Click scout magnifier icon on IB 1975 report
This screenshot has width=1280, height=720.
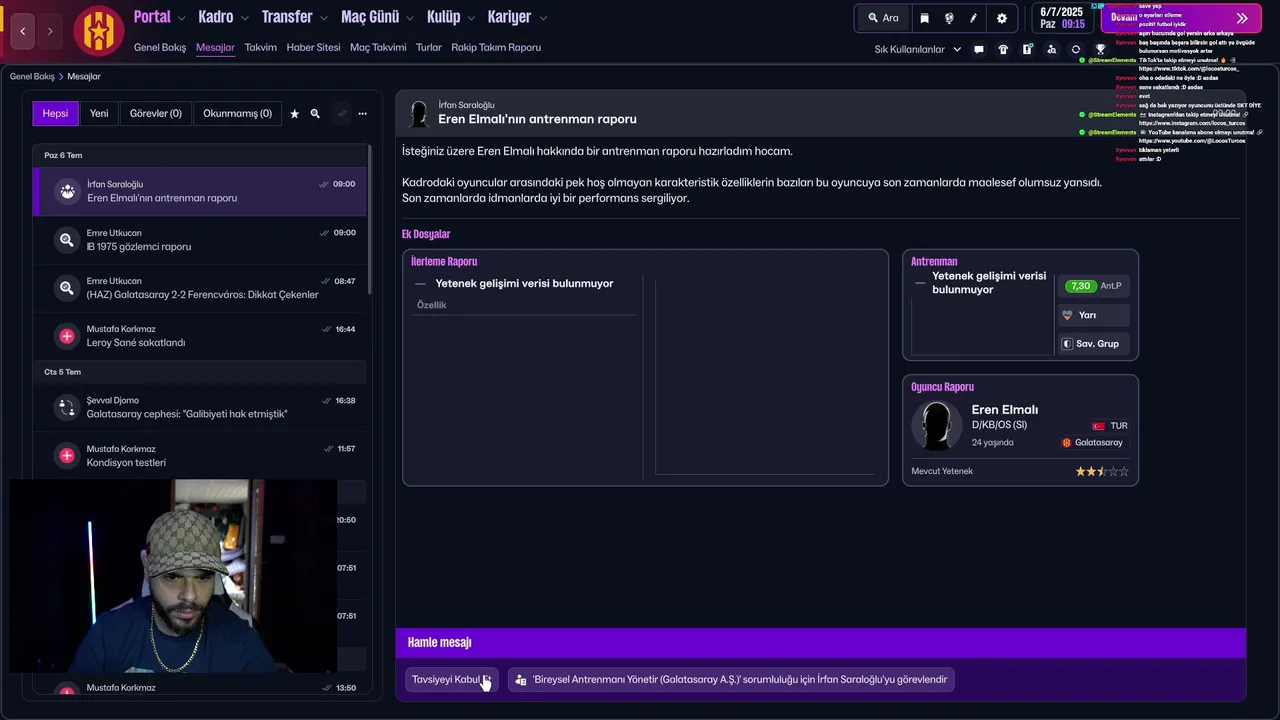click(x=67, y=240)
